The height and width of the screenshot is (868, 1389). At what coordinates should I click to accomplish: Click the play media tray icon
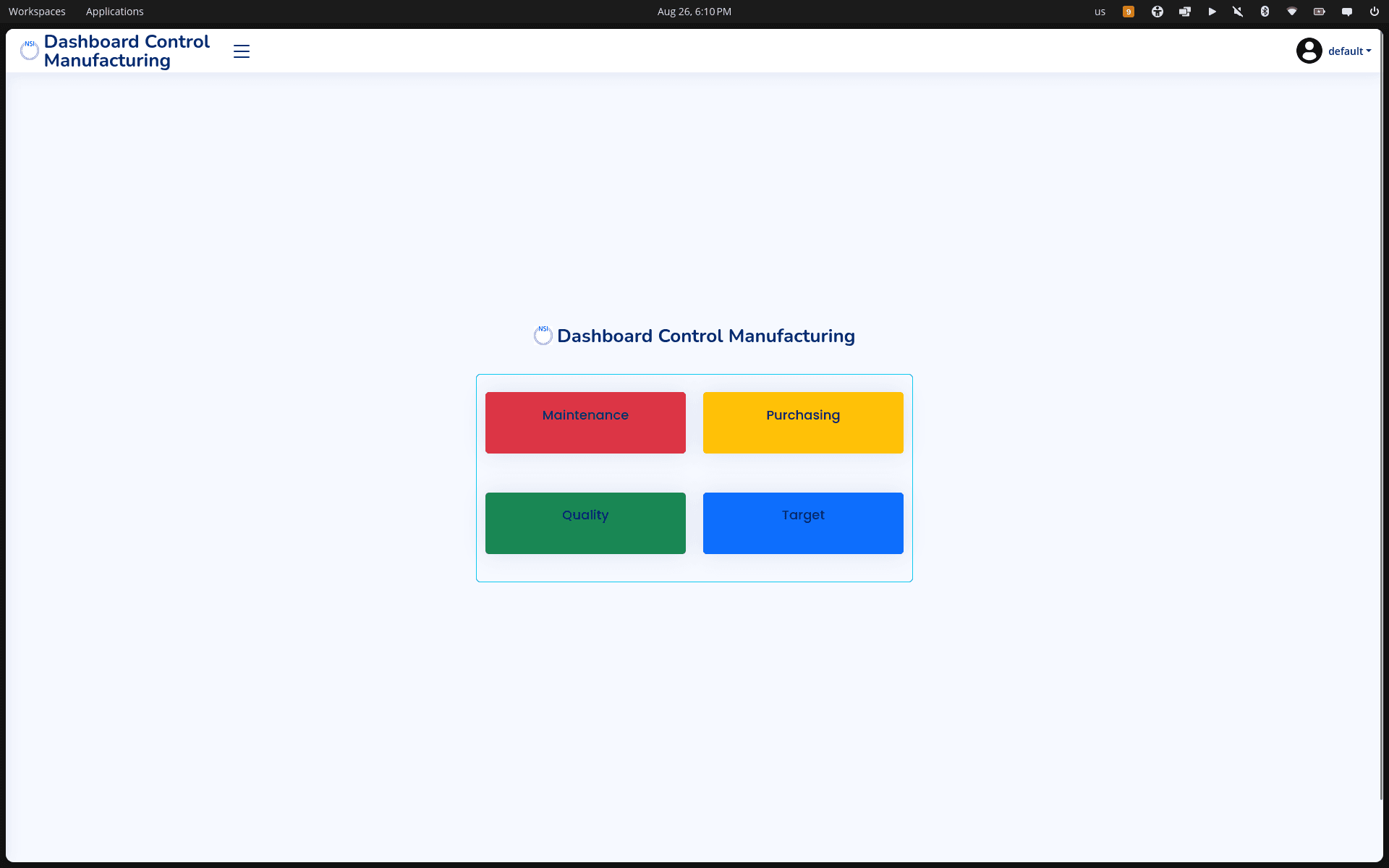tap(1212, 12)
